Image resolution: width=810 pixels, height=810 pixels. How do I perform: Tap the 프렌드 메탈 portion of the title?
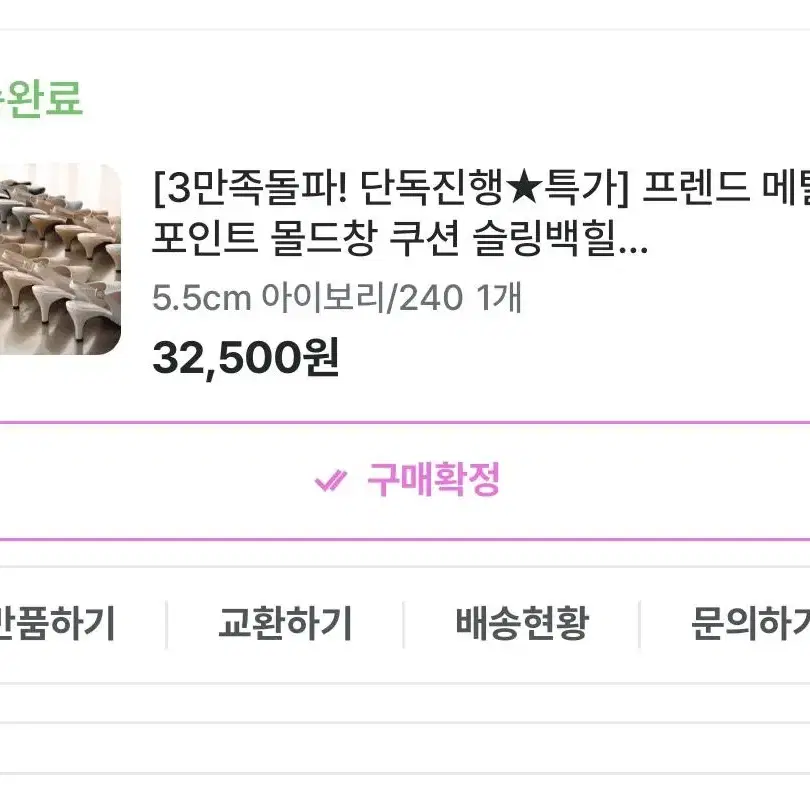click(726, 188)
